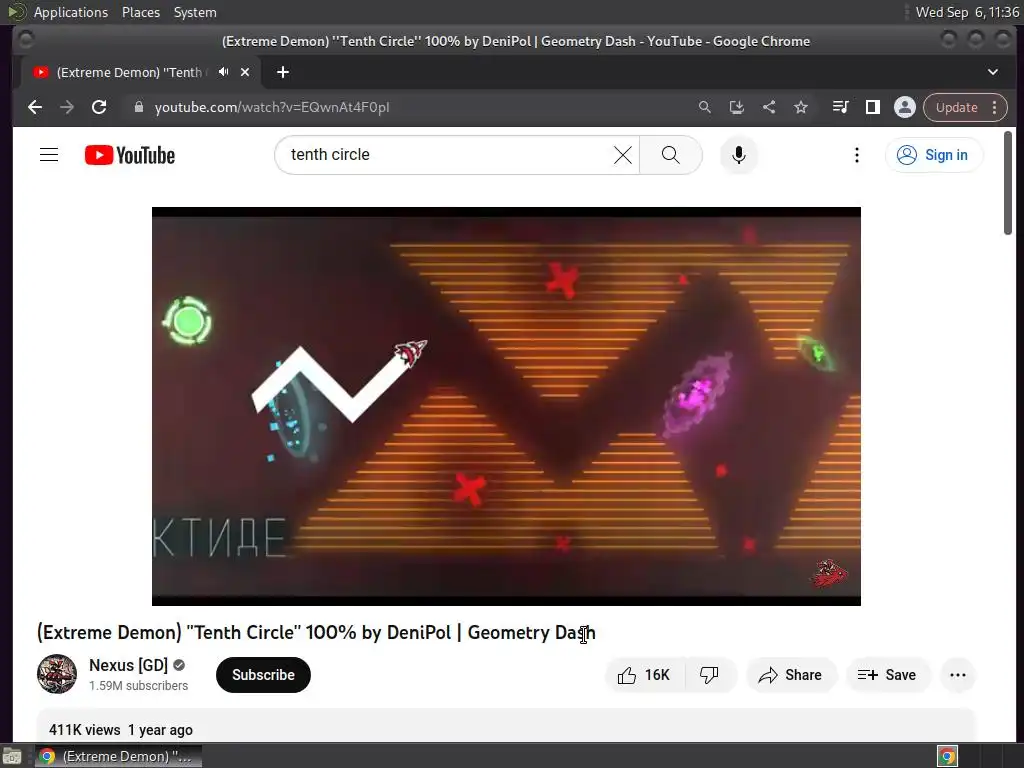Click the video player to pause
Screen dimensions: 1024x768
coord(506,406)
